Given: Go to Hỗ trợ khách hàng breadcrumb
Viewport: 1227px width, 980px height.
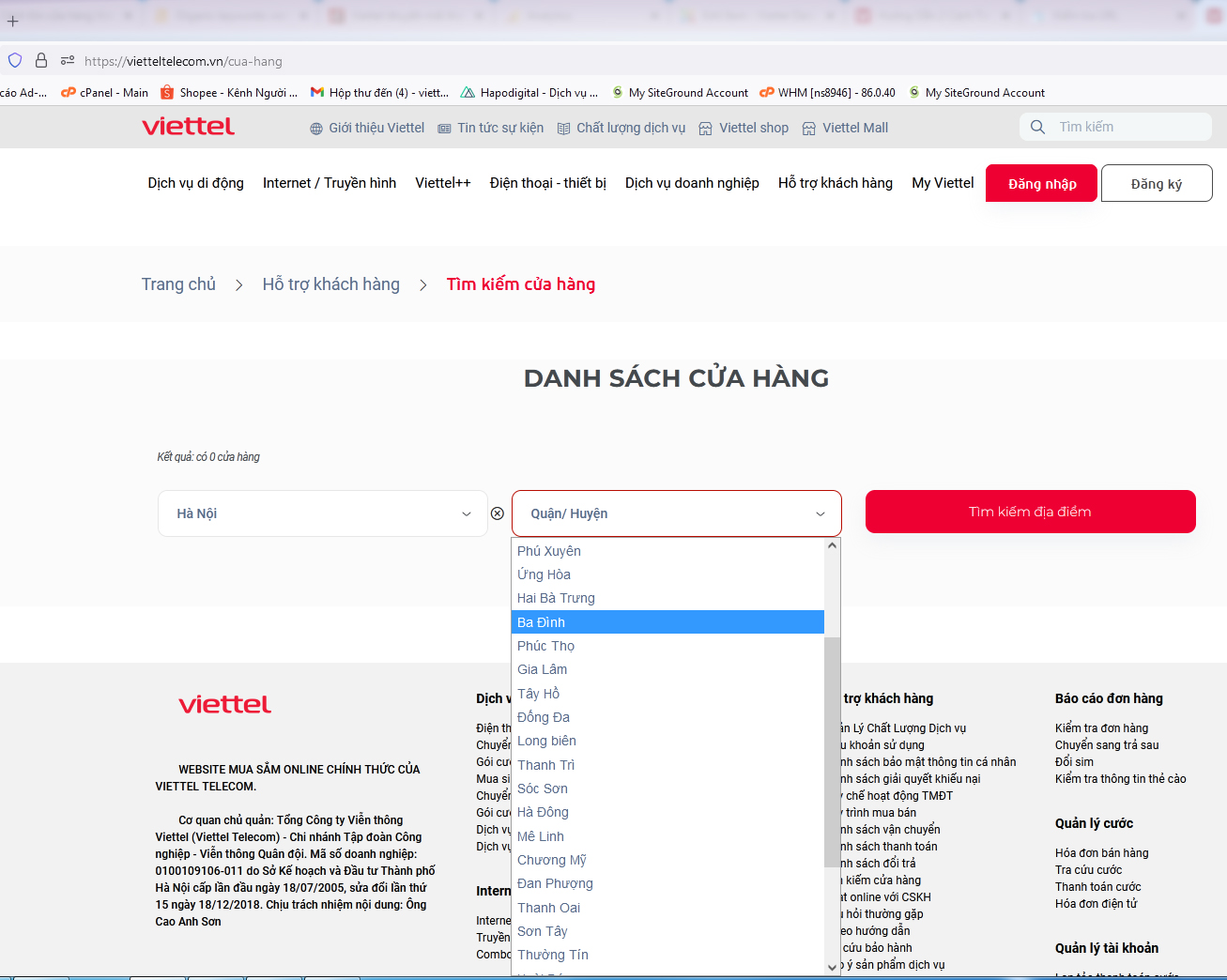Looking at the screenshot, I should [331, 284].
